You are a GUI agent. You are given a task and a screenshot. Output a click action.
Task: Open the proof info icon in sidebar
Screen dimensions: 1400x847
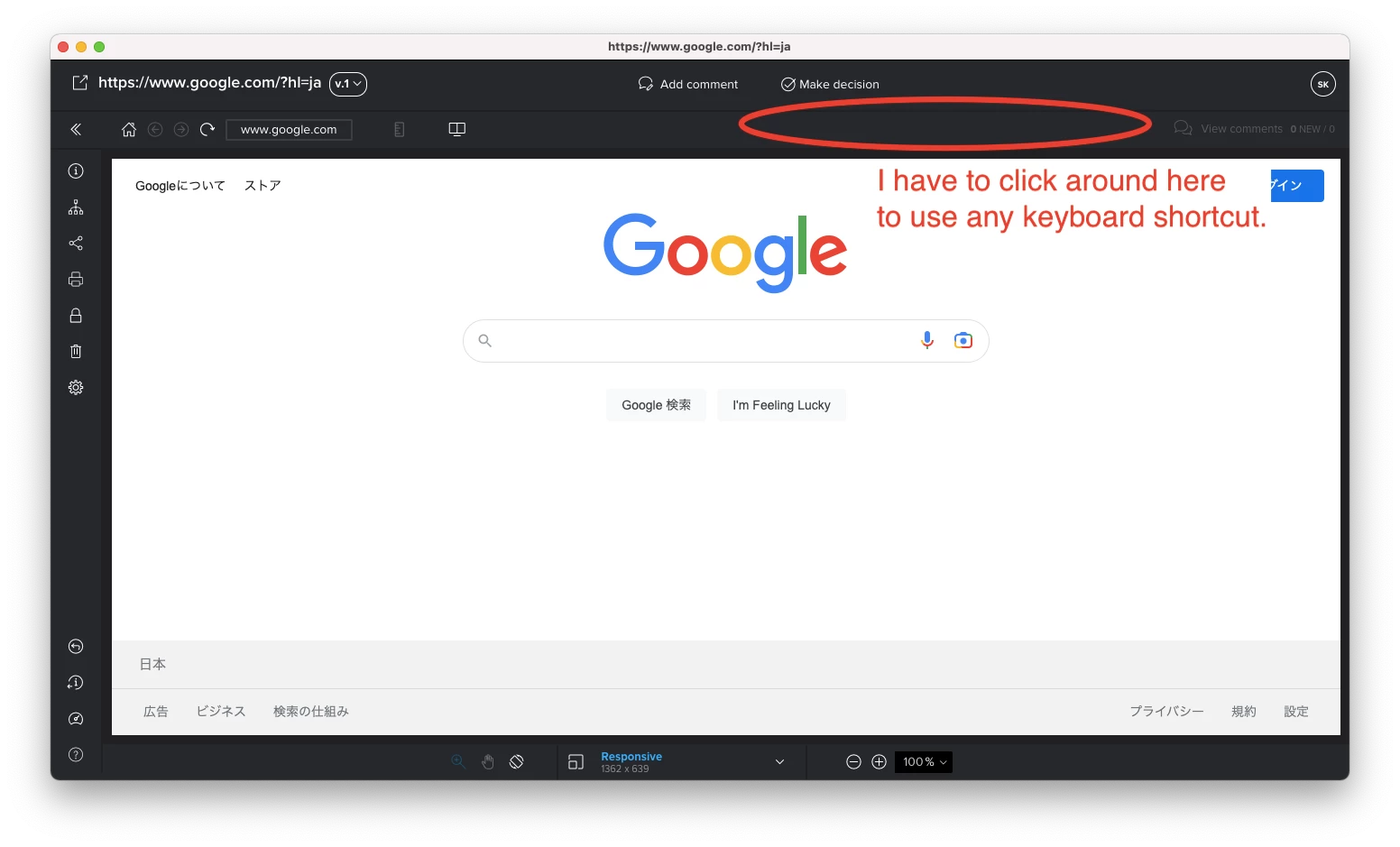point(76,170)
